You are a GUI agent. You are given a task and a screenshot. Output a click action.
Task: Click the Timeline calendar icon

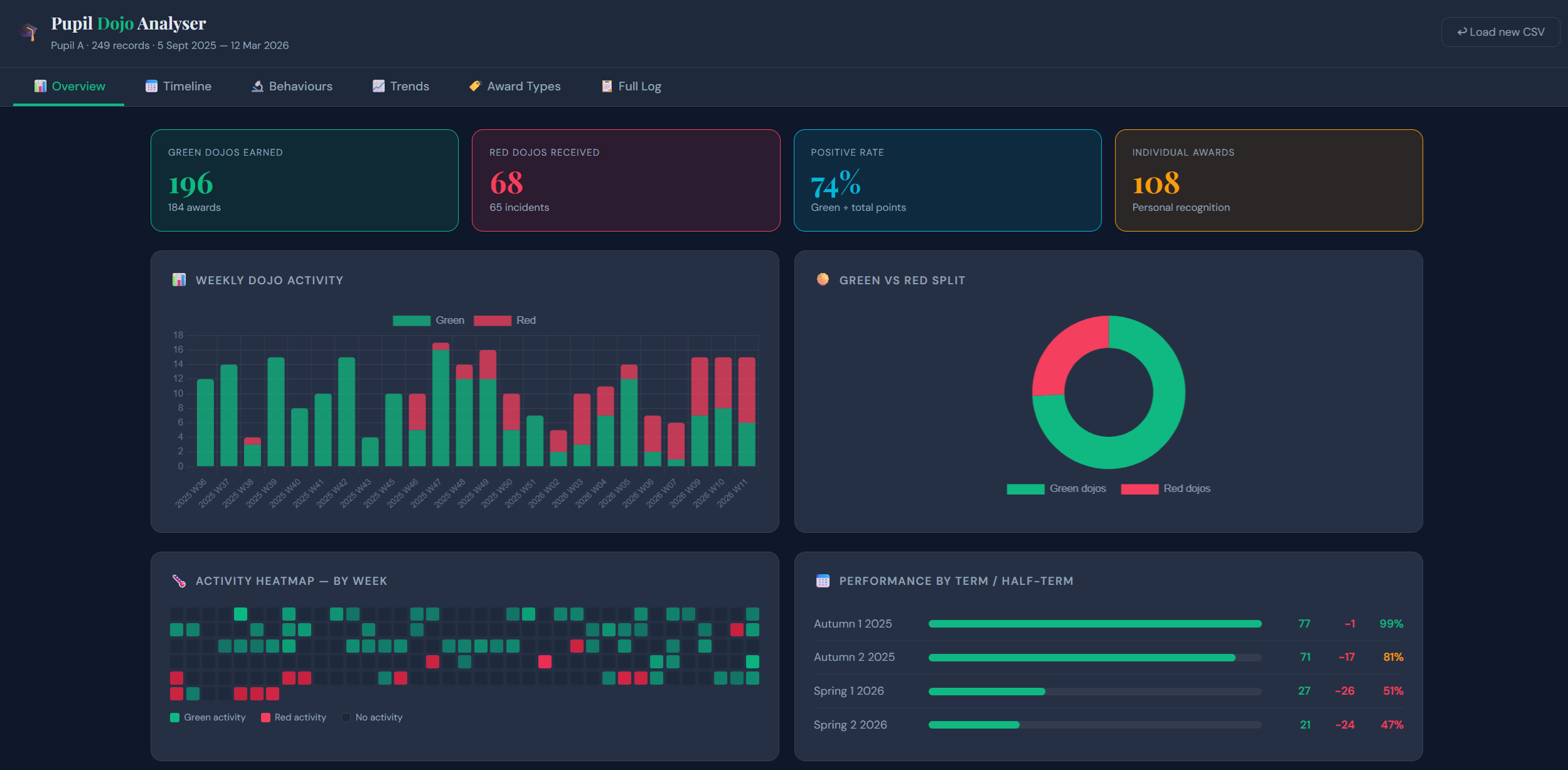[151, 86]
